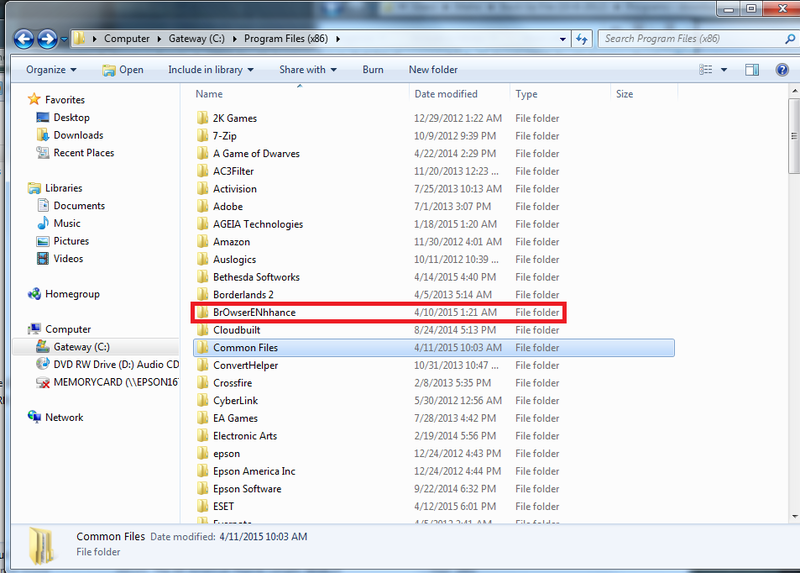Open the Include in library menu

(x=211, y=70)
